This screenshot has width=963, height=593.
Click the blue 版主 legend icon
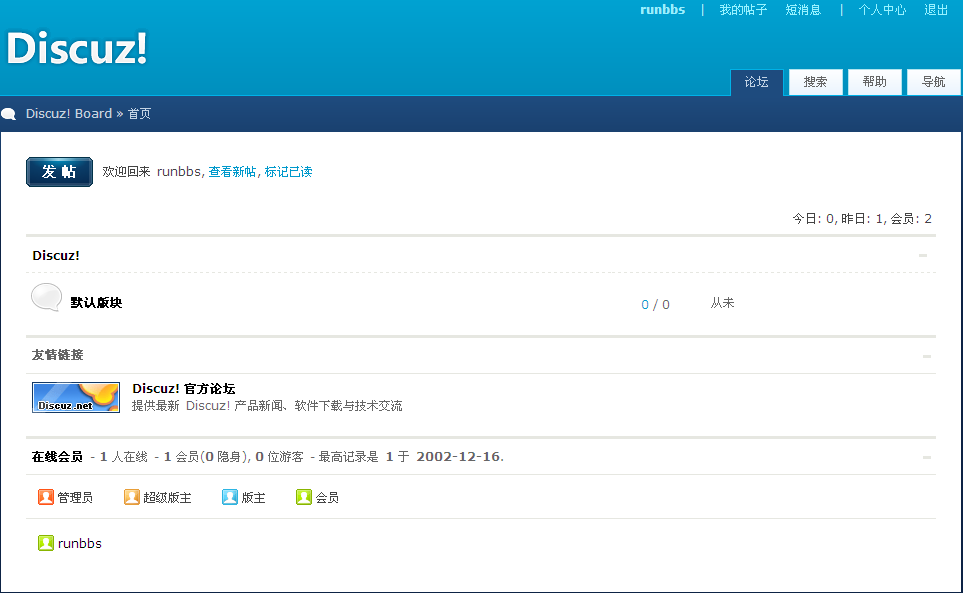tap(230, 497)
